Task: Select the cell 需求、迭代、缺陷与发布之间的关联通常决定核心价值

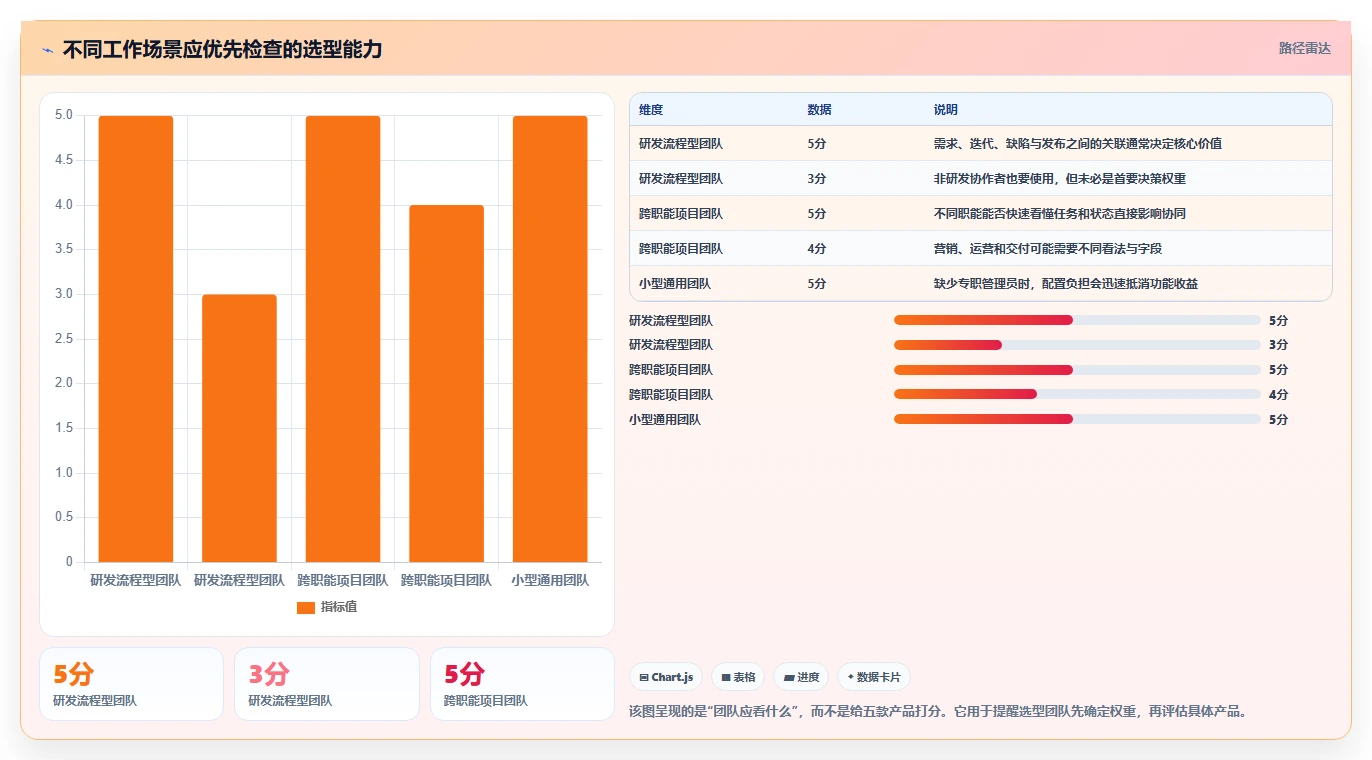Action: (x=1078, y=144)
